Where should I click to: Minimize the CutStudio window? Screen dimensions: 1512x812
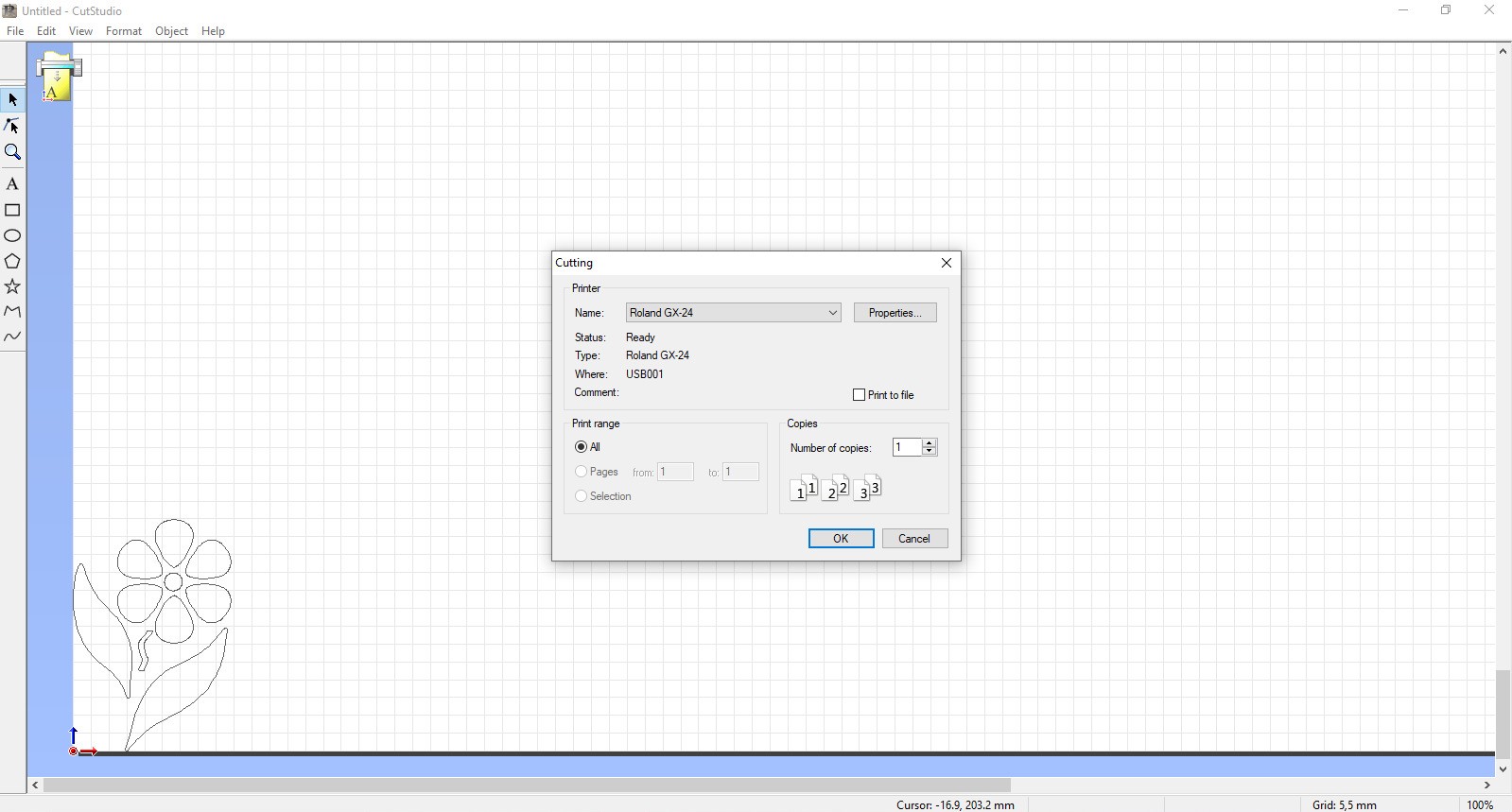coord(1403,10)
